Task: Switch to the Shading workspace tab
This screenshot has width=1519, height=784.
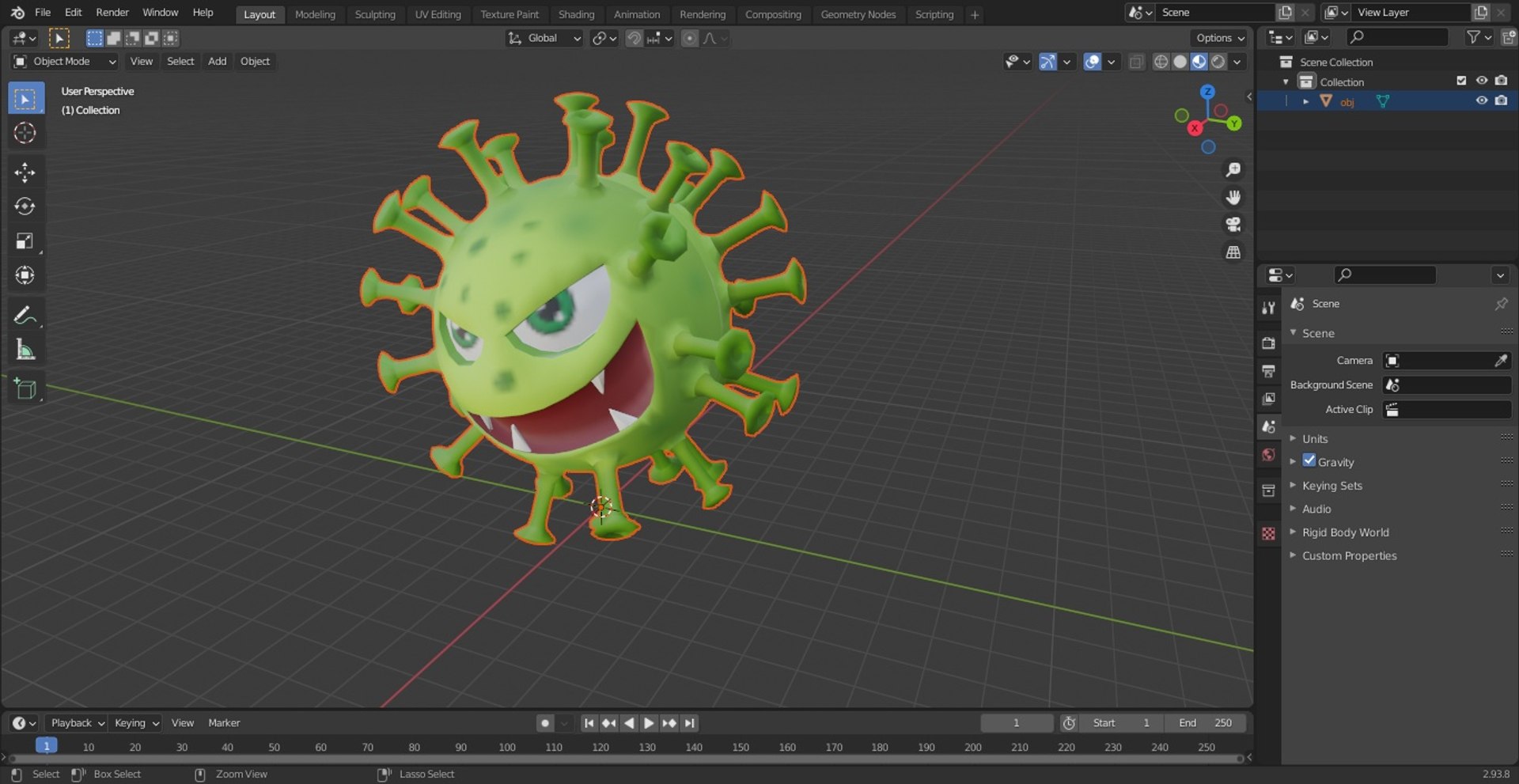Action: click(x=576, y=14)
